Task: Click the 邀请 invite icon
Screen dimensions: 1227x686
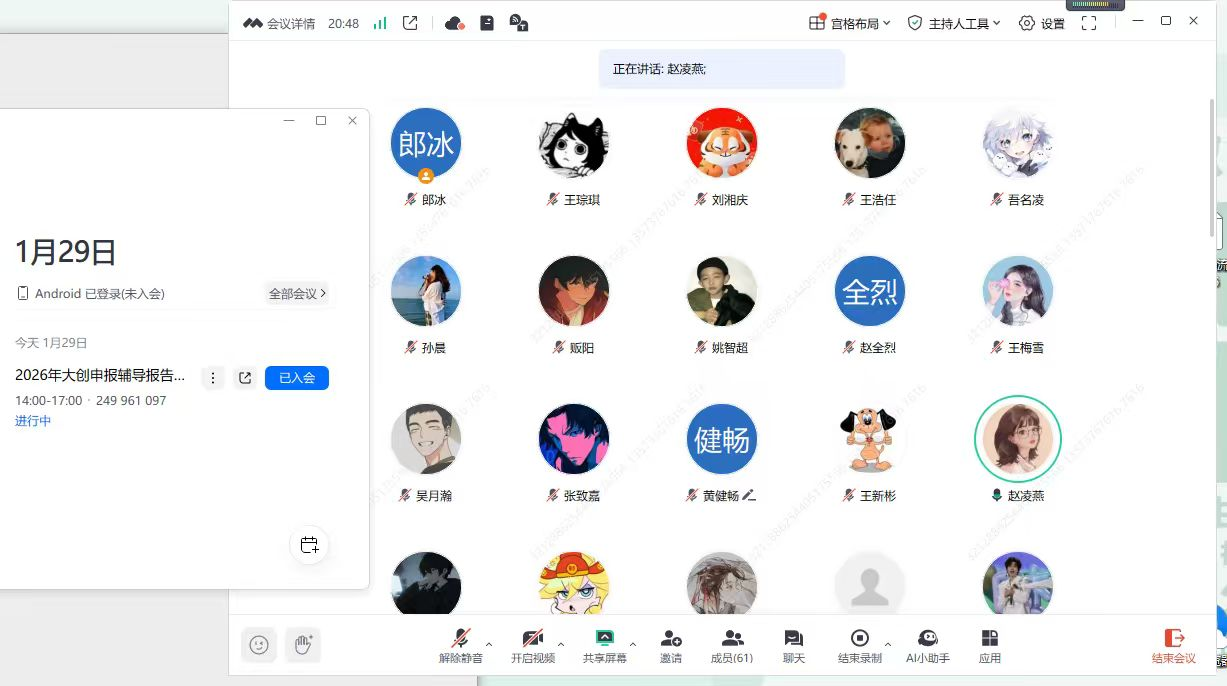Action: click(671, 645)
